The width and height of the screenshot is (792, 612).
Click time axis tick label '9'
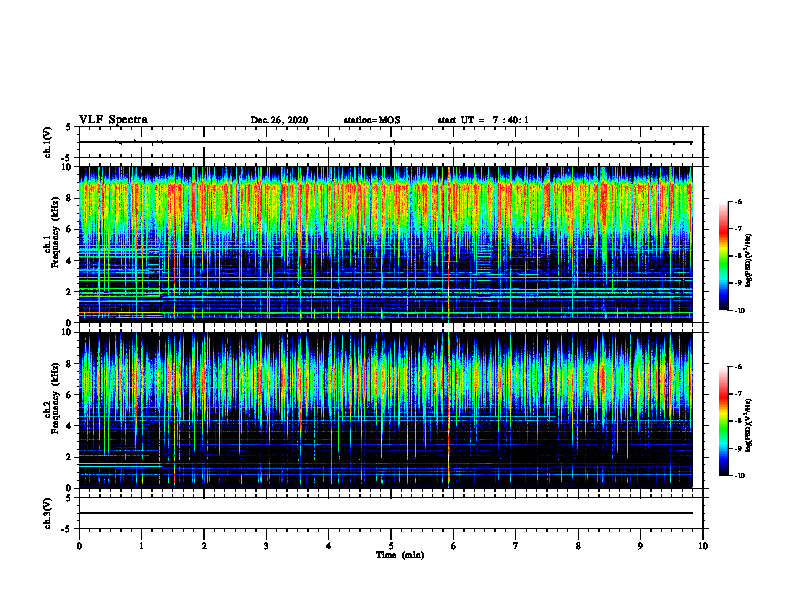(x=640, y=546)
